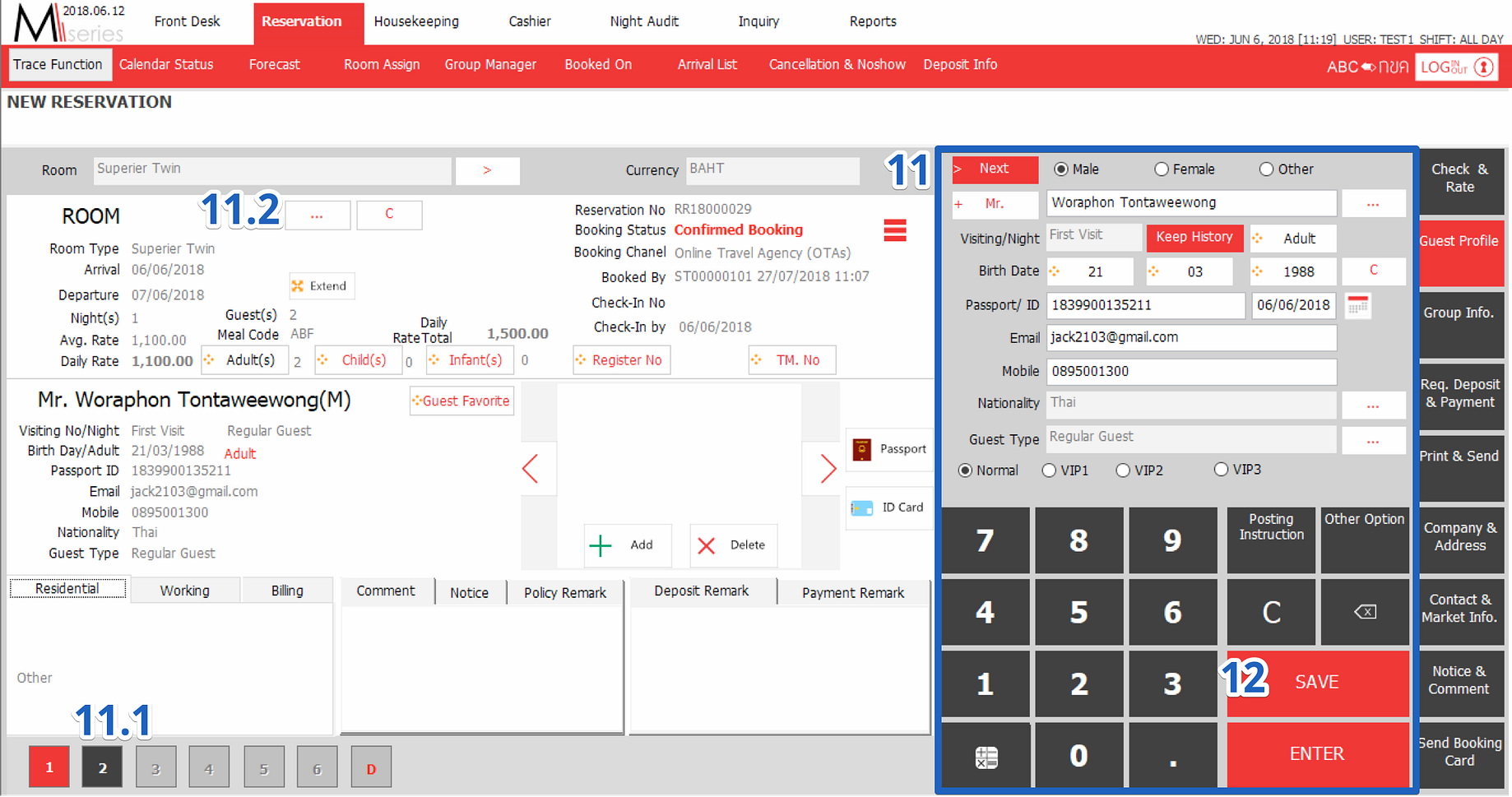Image resolution: width=1512 pixels, height=797 pixels.
Task: Click the LOG OUT button
Action: pos(1456,67)
